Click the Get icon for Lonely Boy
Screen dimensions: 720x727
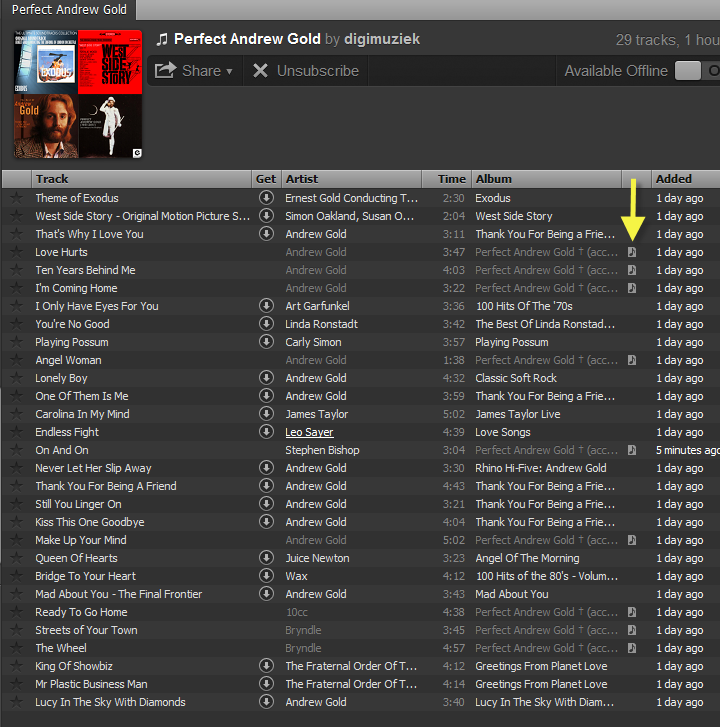(266, 378)
